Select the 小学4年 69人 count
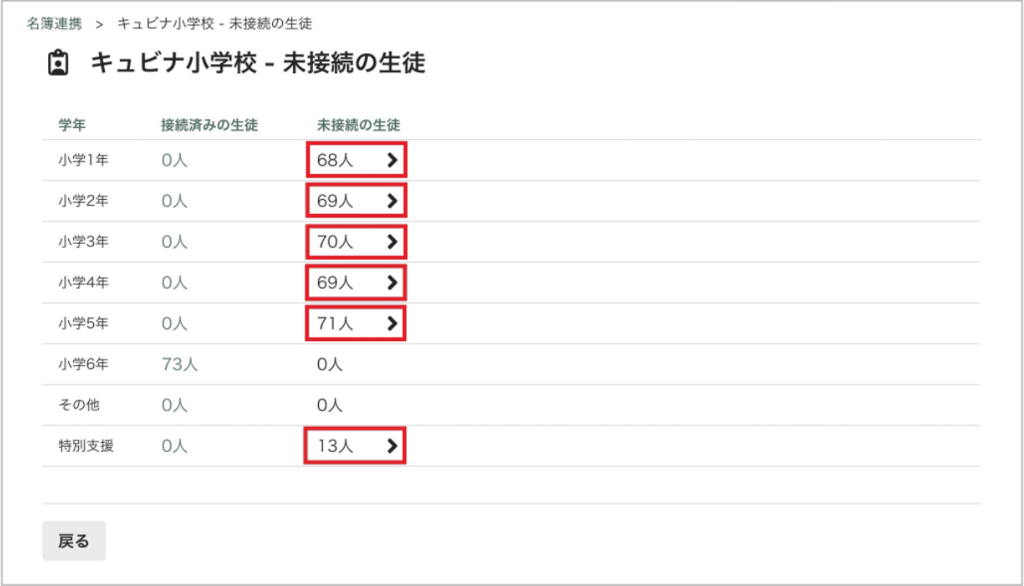Viewport: 1024px width, 586px height. click(x=335, y=282)
